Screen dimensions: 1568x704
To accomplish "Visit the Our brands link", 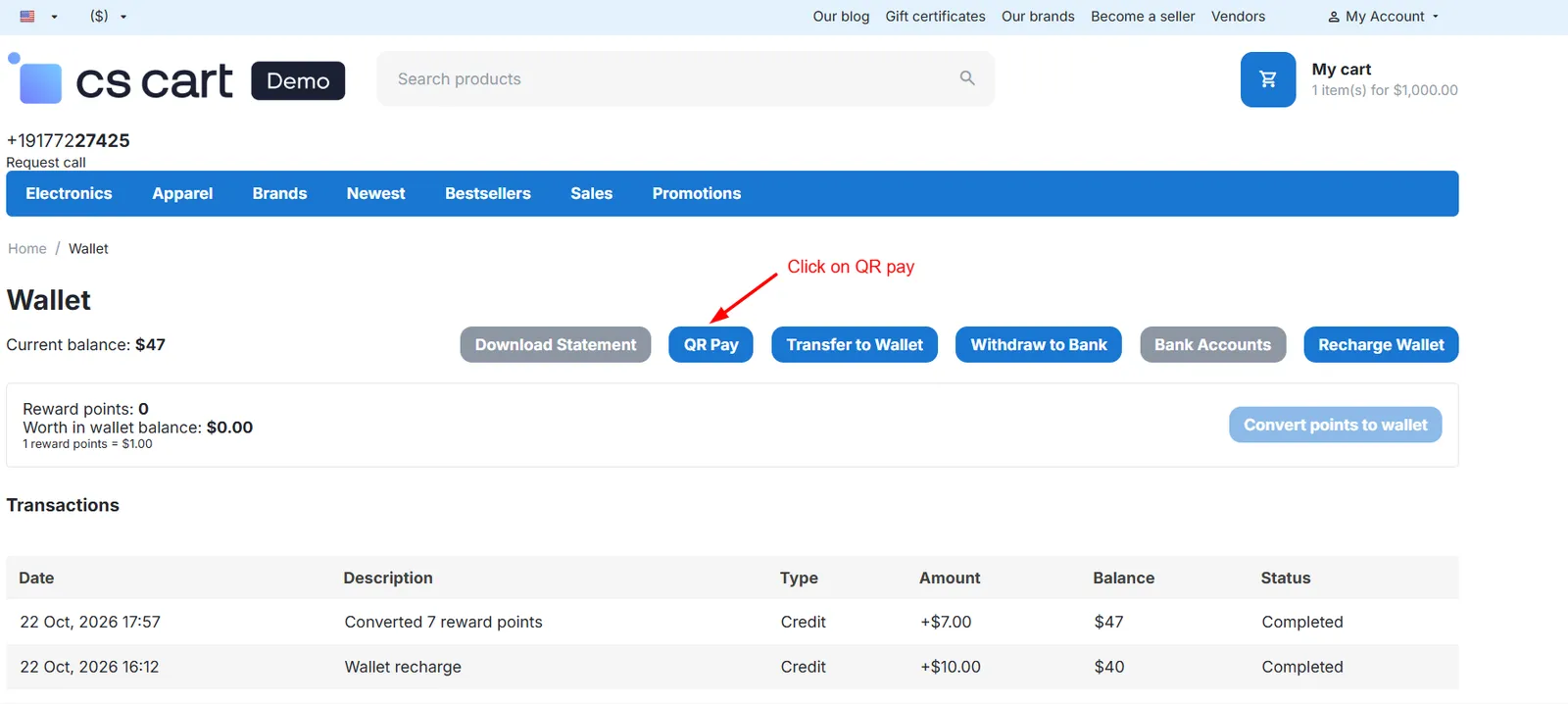I will [1038, 17].
